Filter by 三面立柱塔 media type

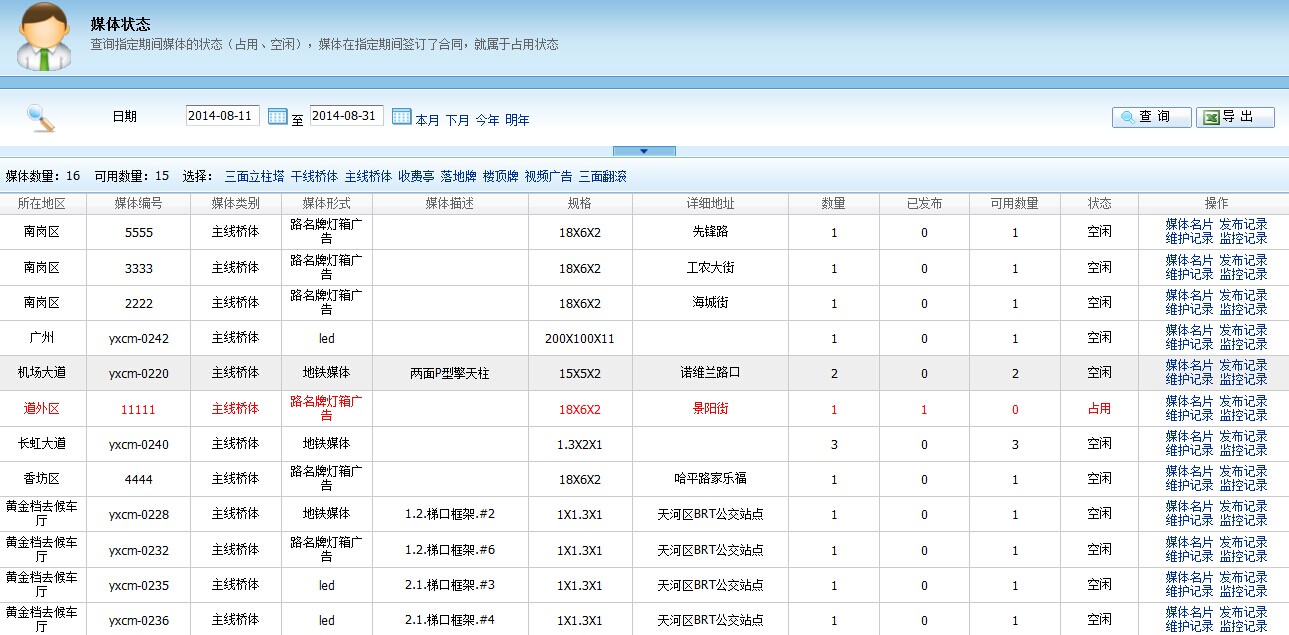254,176
